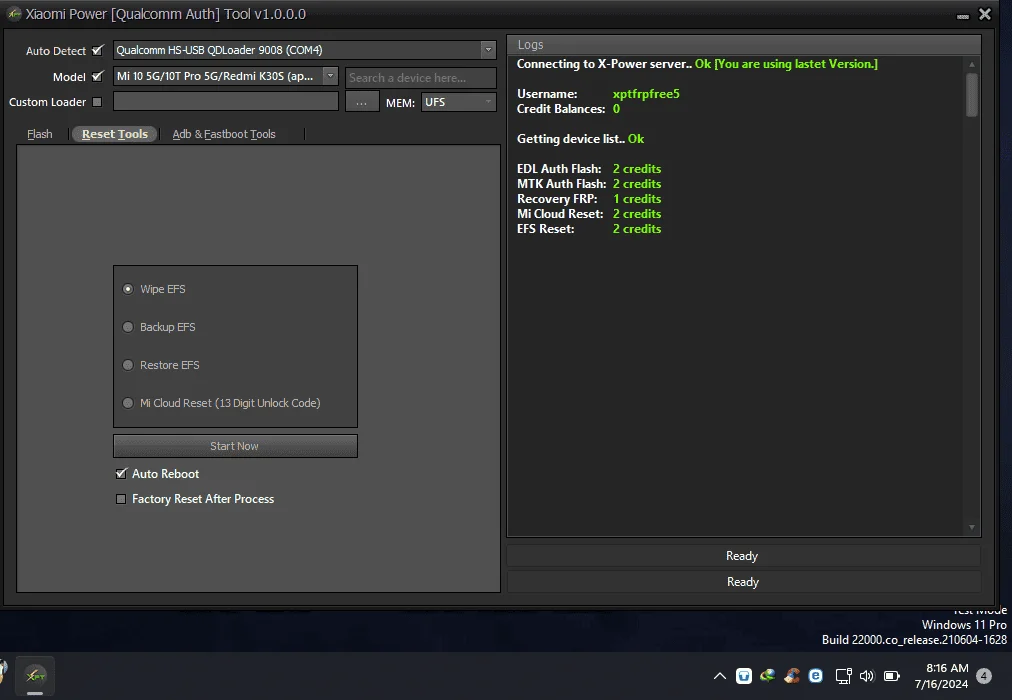The height and width of the screenshot is (700, 1012).
Task: Click the Start Now button
Action: (x=235, y=446)
